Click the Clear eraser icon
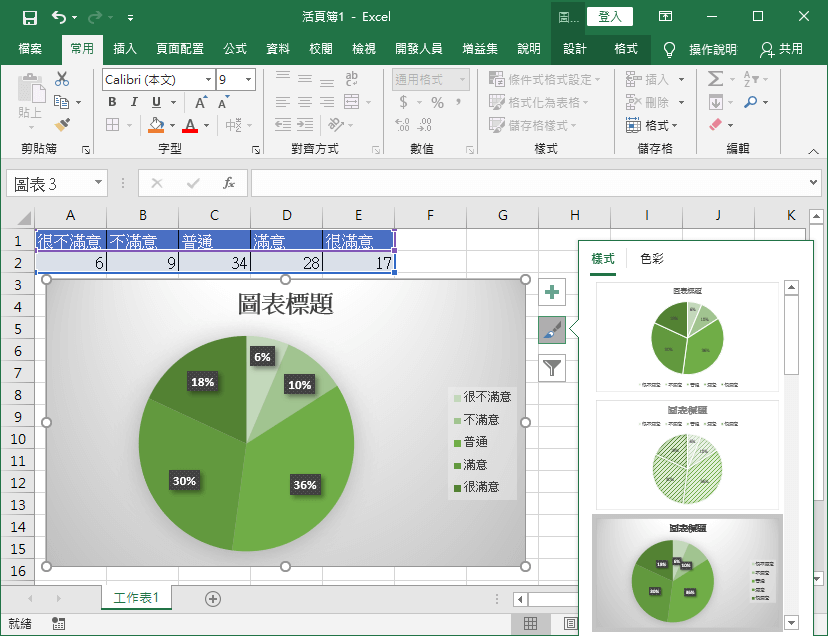 [x=715, y=125]
